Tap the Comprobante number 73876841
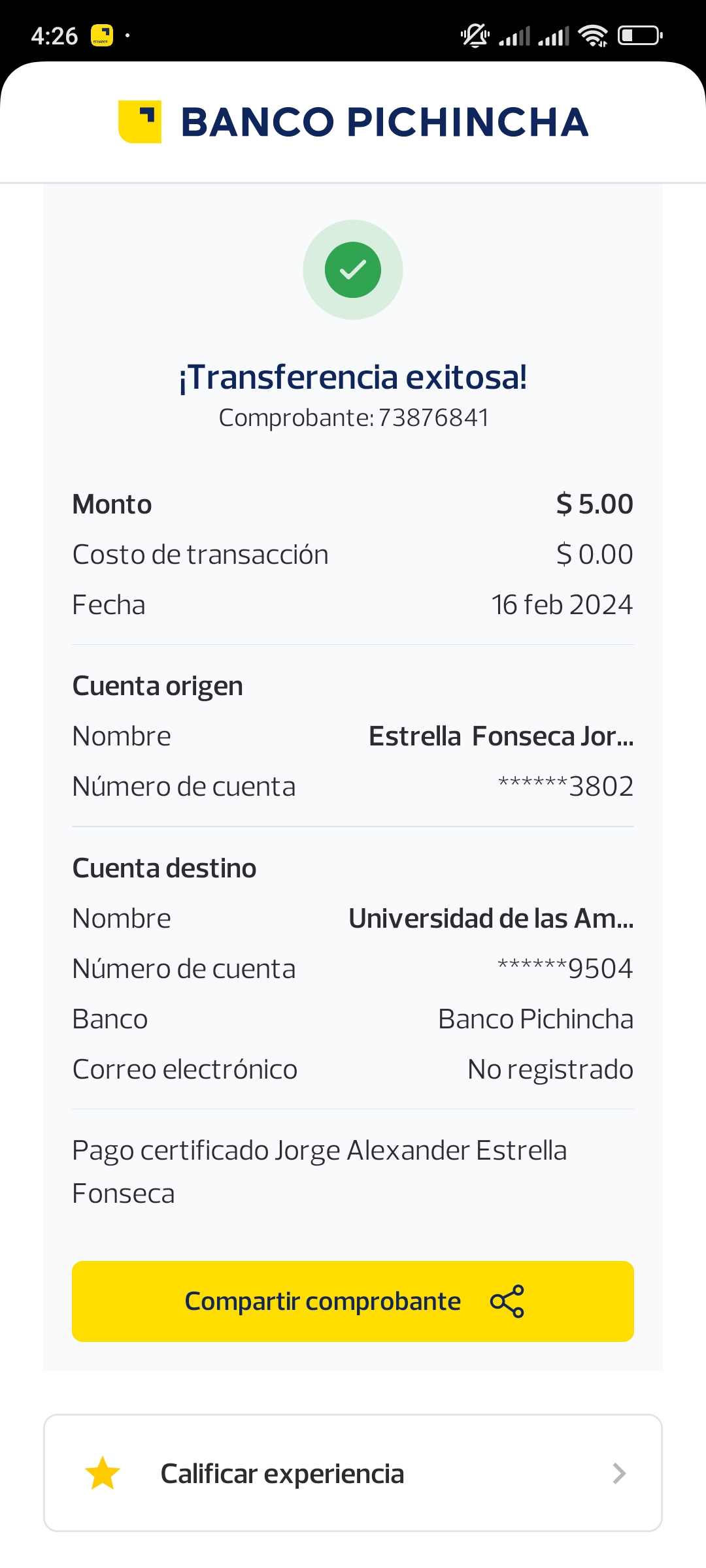Viewport: 706px width, 1568px height. click(x=433, y=418)
